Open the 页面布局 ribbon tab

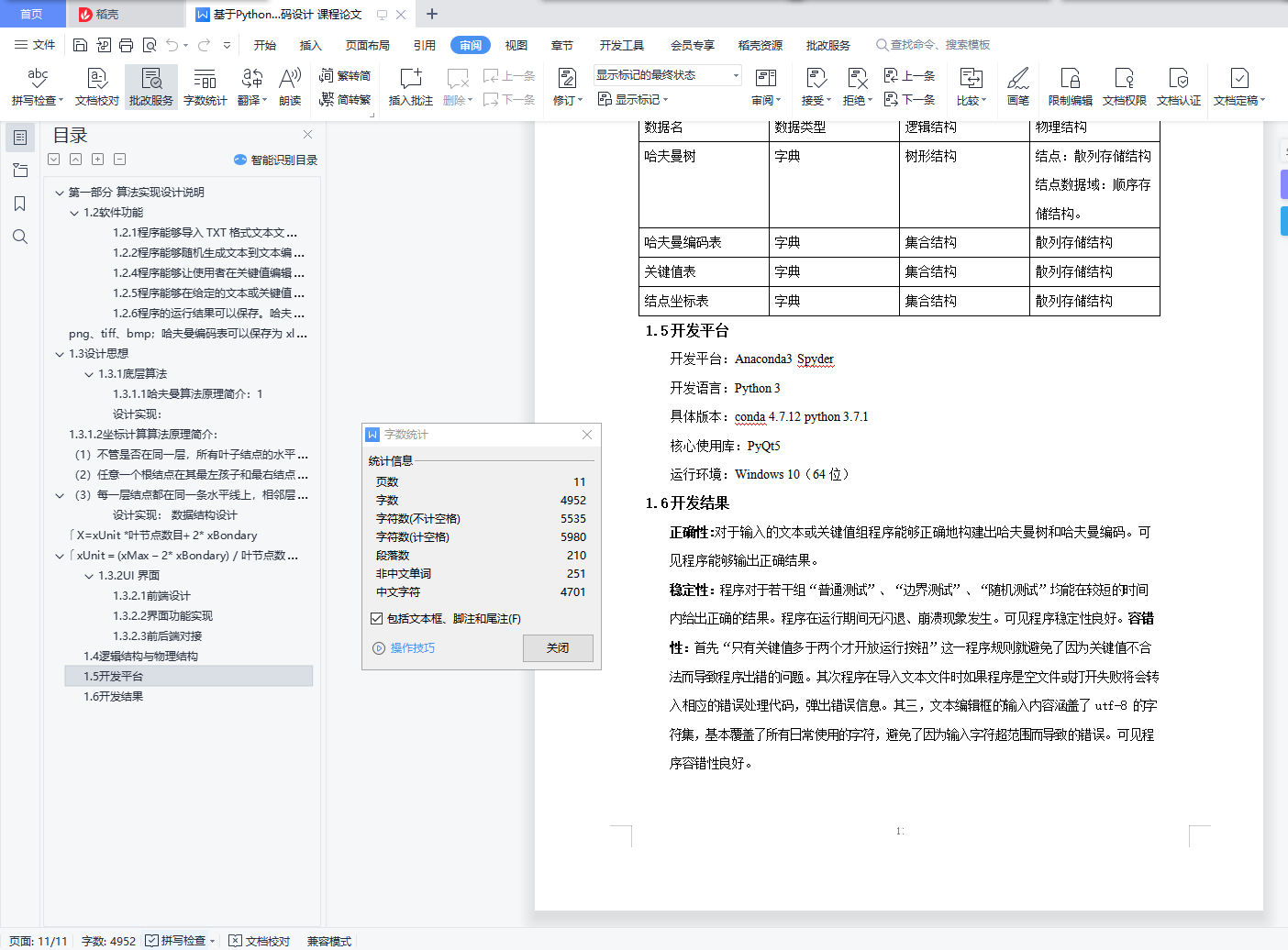[368, 45]
